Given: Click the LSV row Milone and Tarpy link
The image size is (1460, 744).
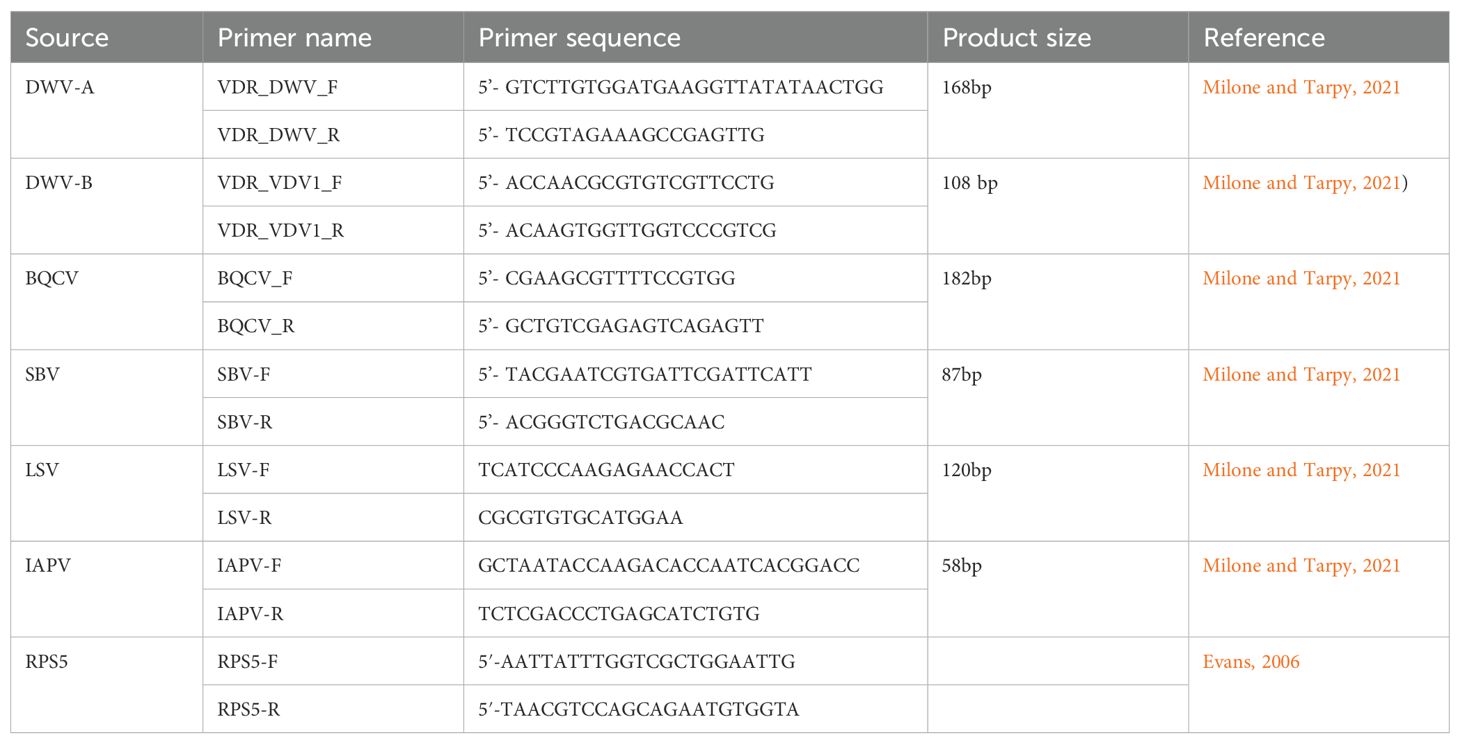Looking at the screenshot, I should point(1301,470).
